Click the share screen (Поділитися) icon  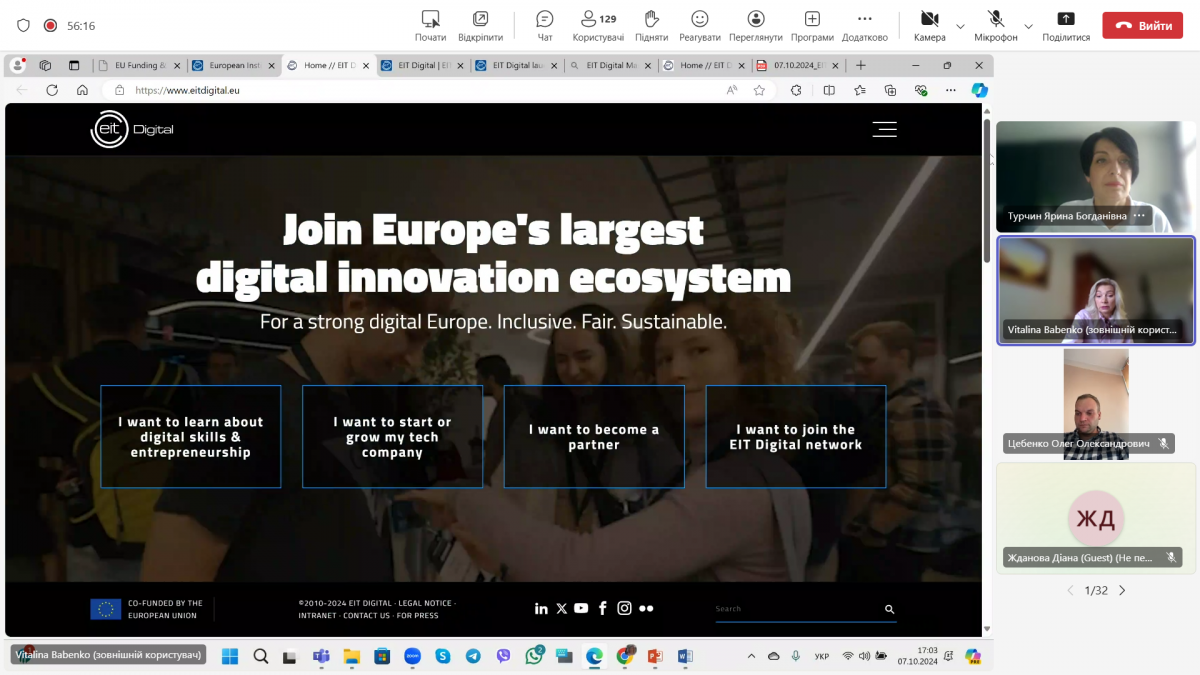coord(1066,19)
